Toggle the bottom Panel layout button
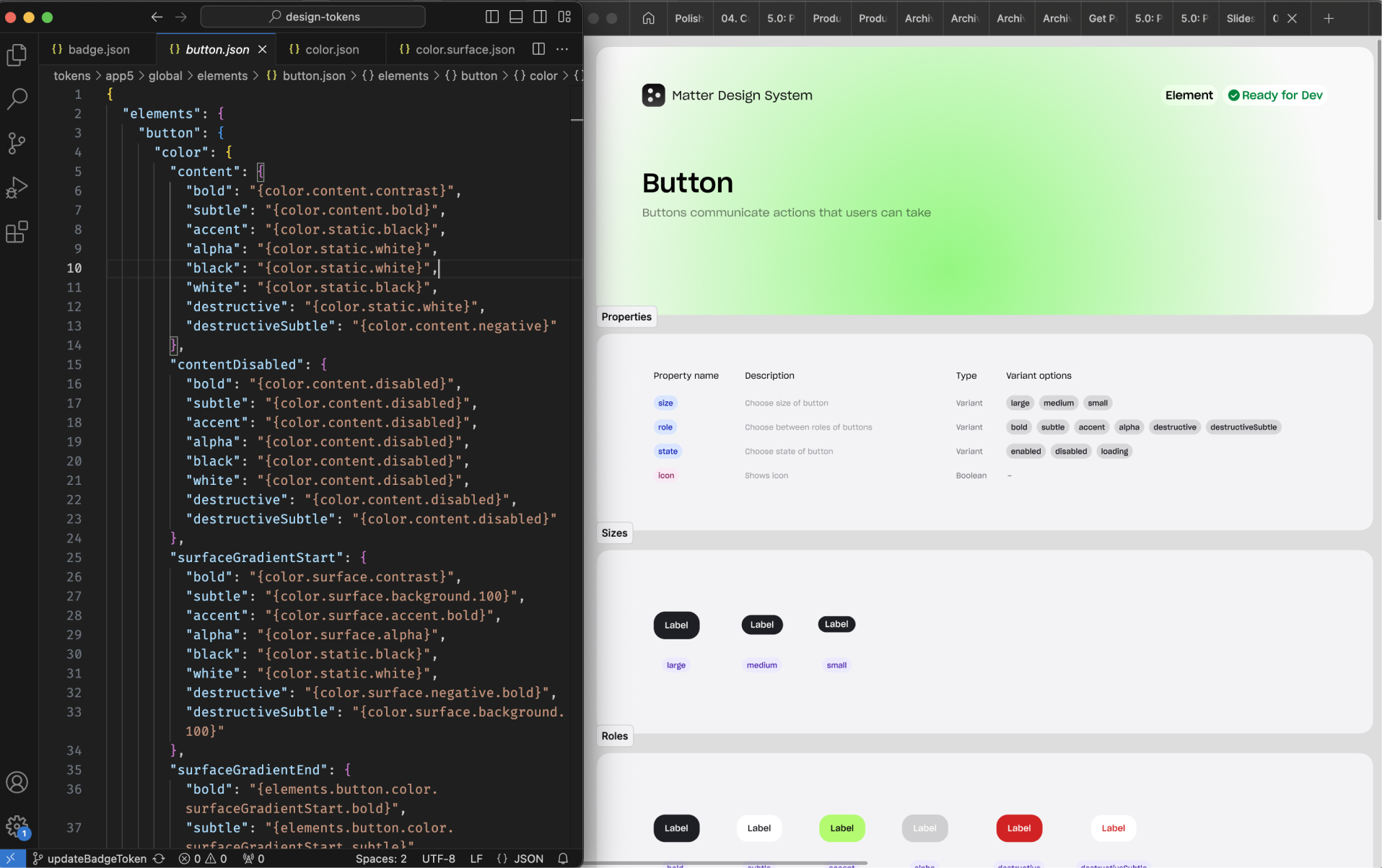The height and width of the screenshot is (868, 1382). [516, 17]
